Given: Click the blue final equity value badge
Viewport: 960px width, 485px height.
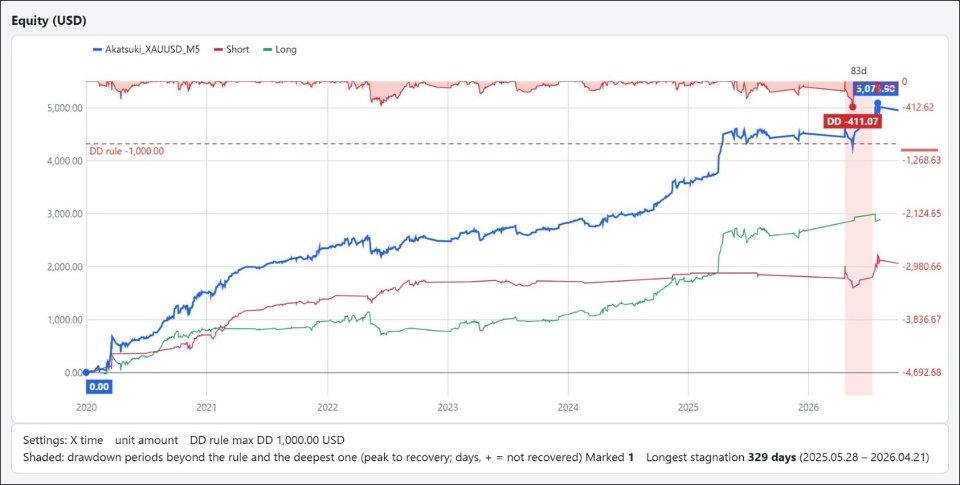Looking at the screenshot, I should 876,88.
